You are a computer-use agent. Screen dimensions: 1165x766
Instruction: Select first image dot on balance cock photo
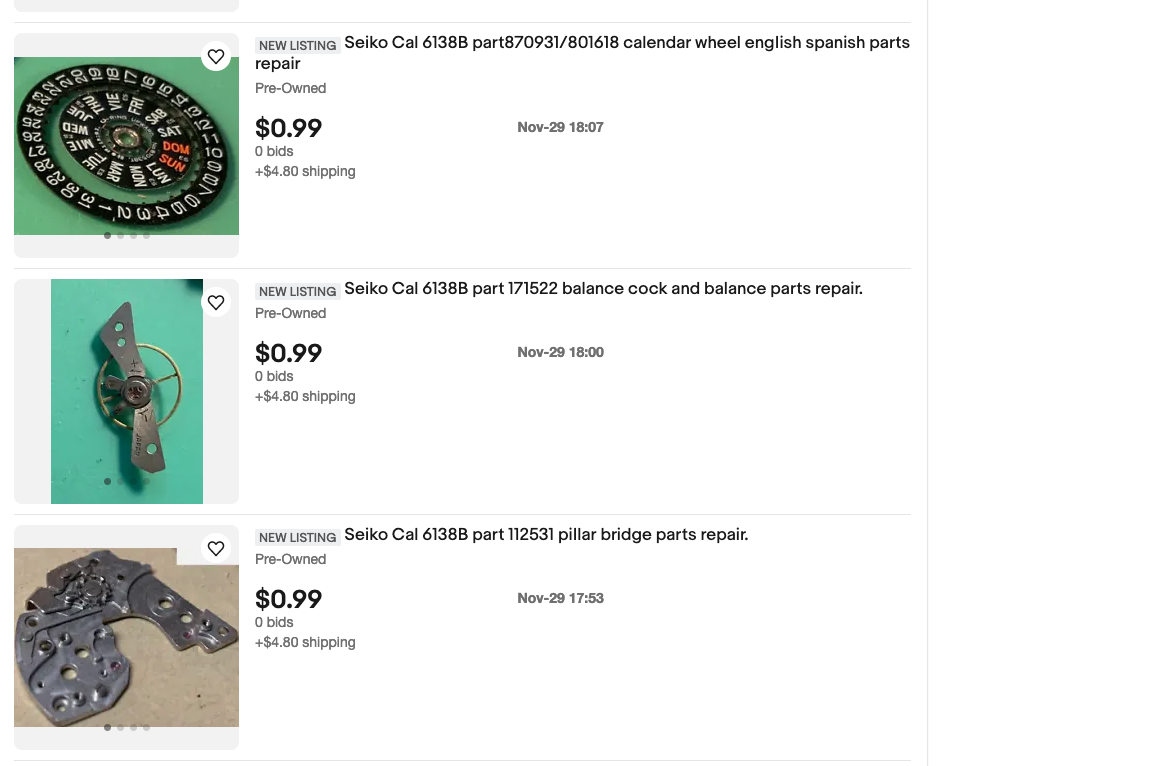point(107,482)
